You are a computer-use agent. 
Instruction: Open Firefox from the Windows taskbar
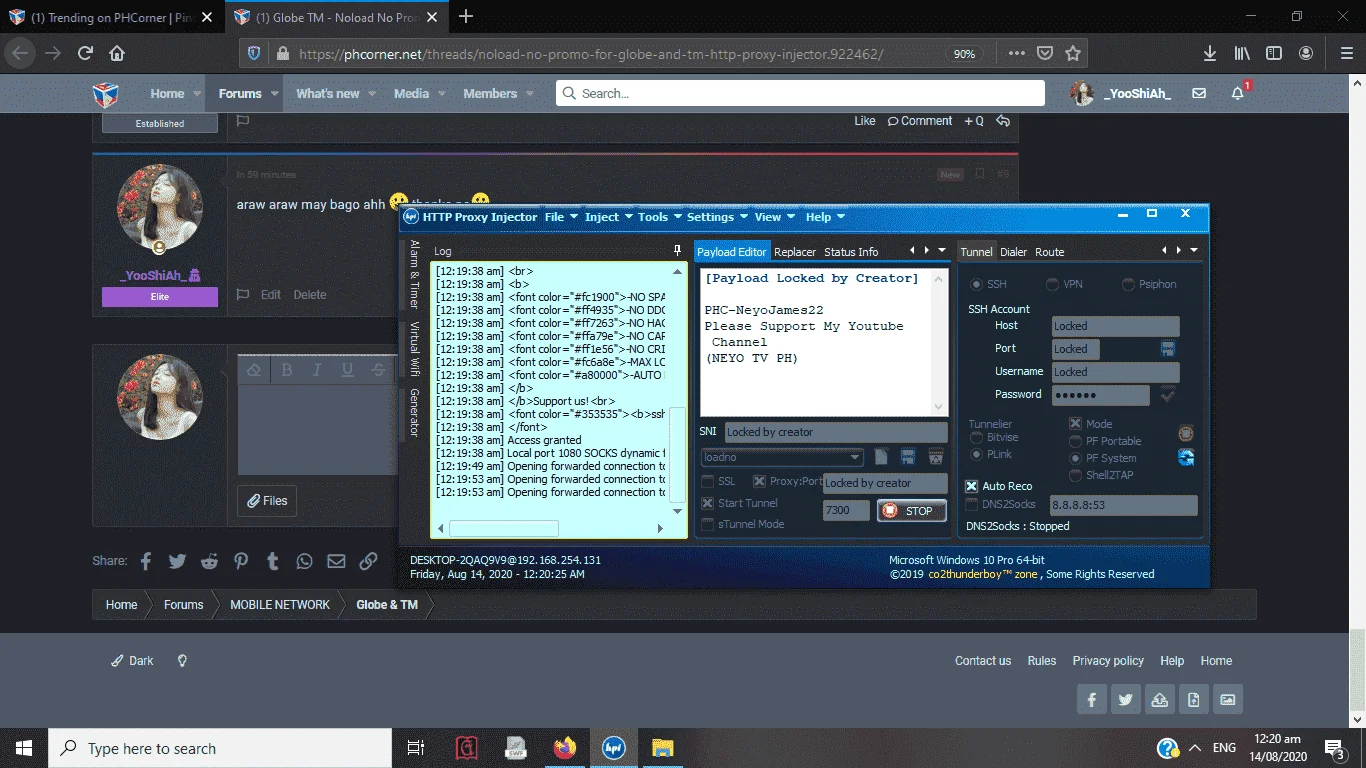pyautogui.click(x=566, y=748)
